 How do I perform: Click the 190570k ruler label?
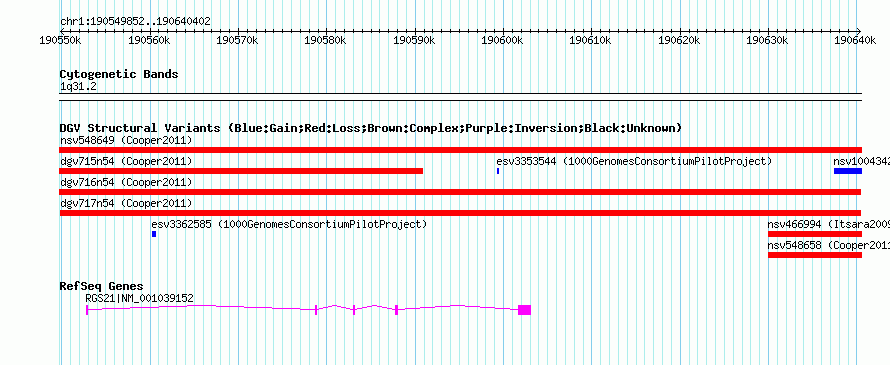pos(238,40)
